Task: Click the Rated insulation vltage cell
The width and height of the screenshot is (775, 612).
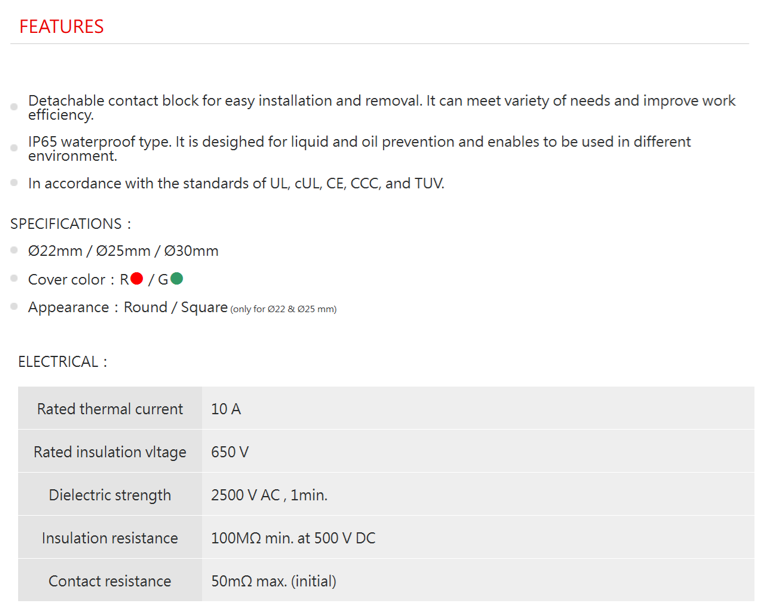Action: 110,452
